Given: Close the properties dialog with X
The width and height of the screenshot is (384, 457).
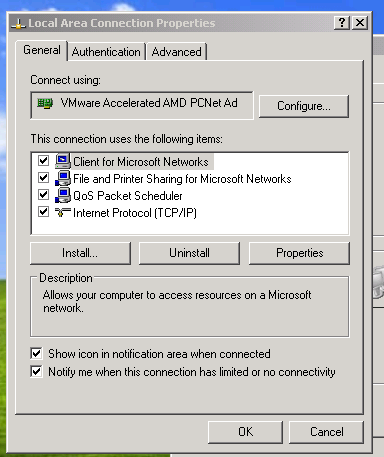Looking at the screenshot, I should [360, 23].
